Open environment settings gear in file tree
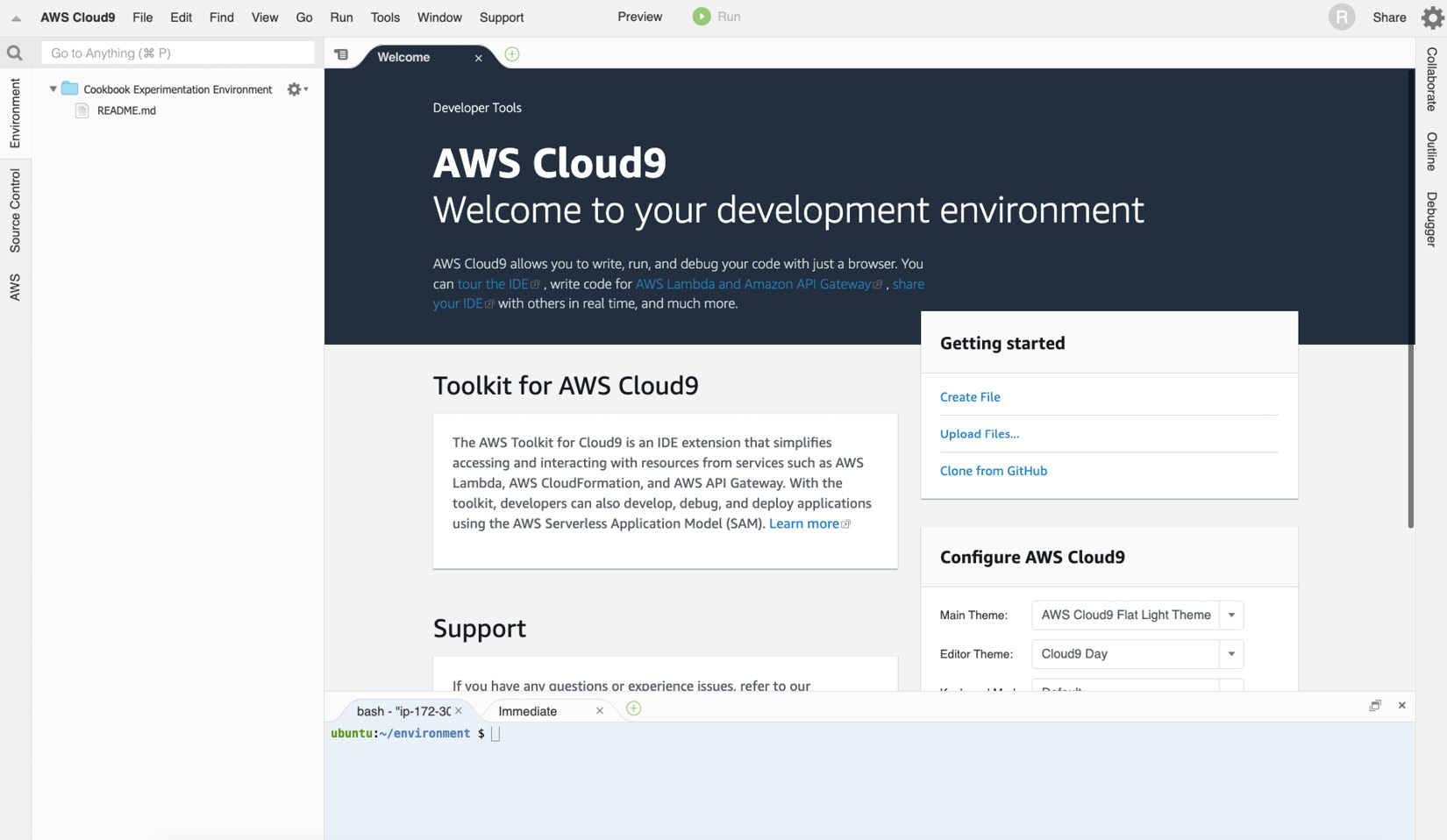This screenshot has width=1447, height=840. point(297,89)
